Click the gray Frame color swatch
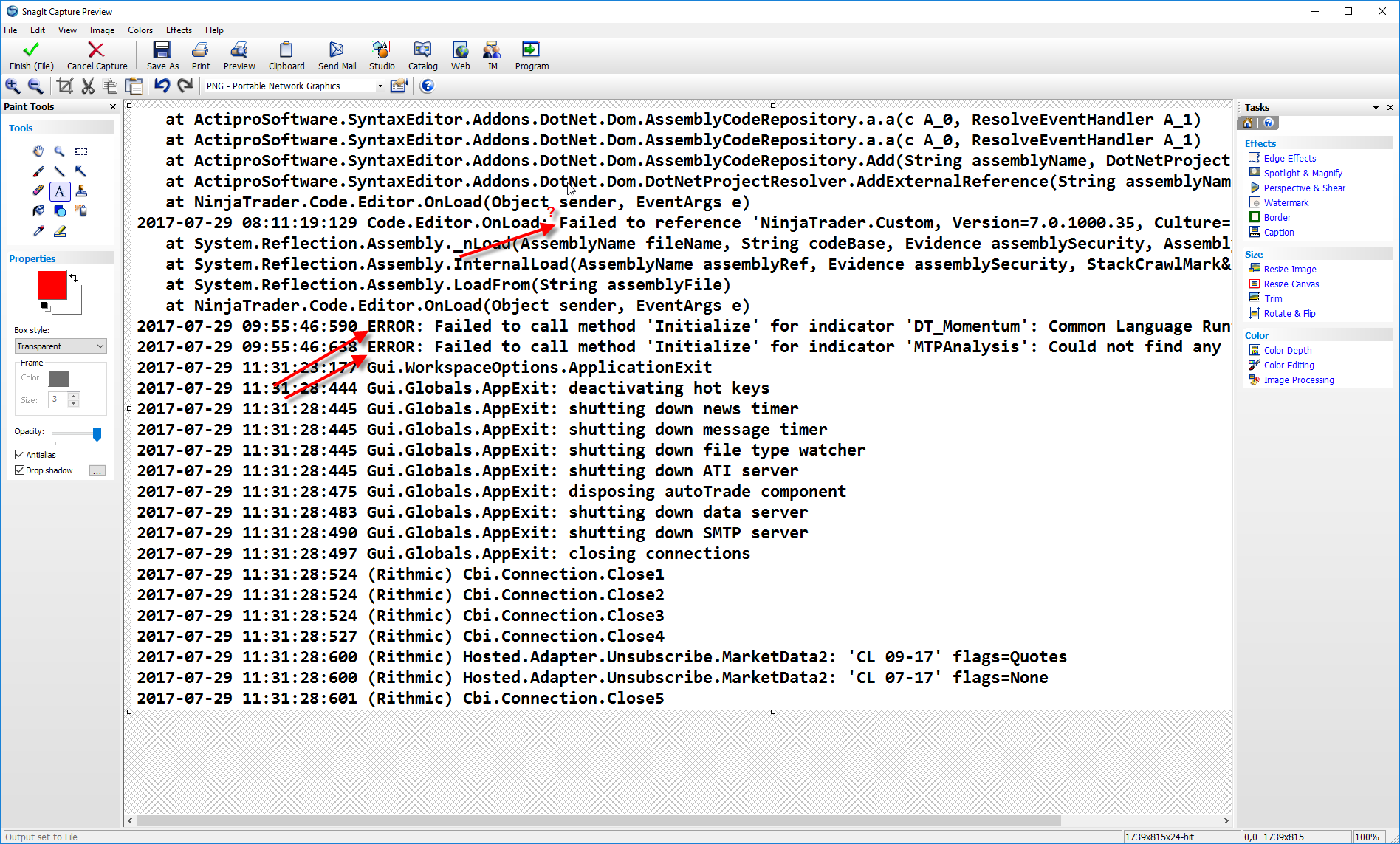This screenshot has width=1400, height=844. click(59, 379)
